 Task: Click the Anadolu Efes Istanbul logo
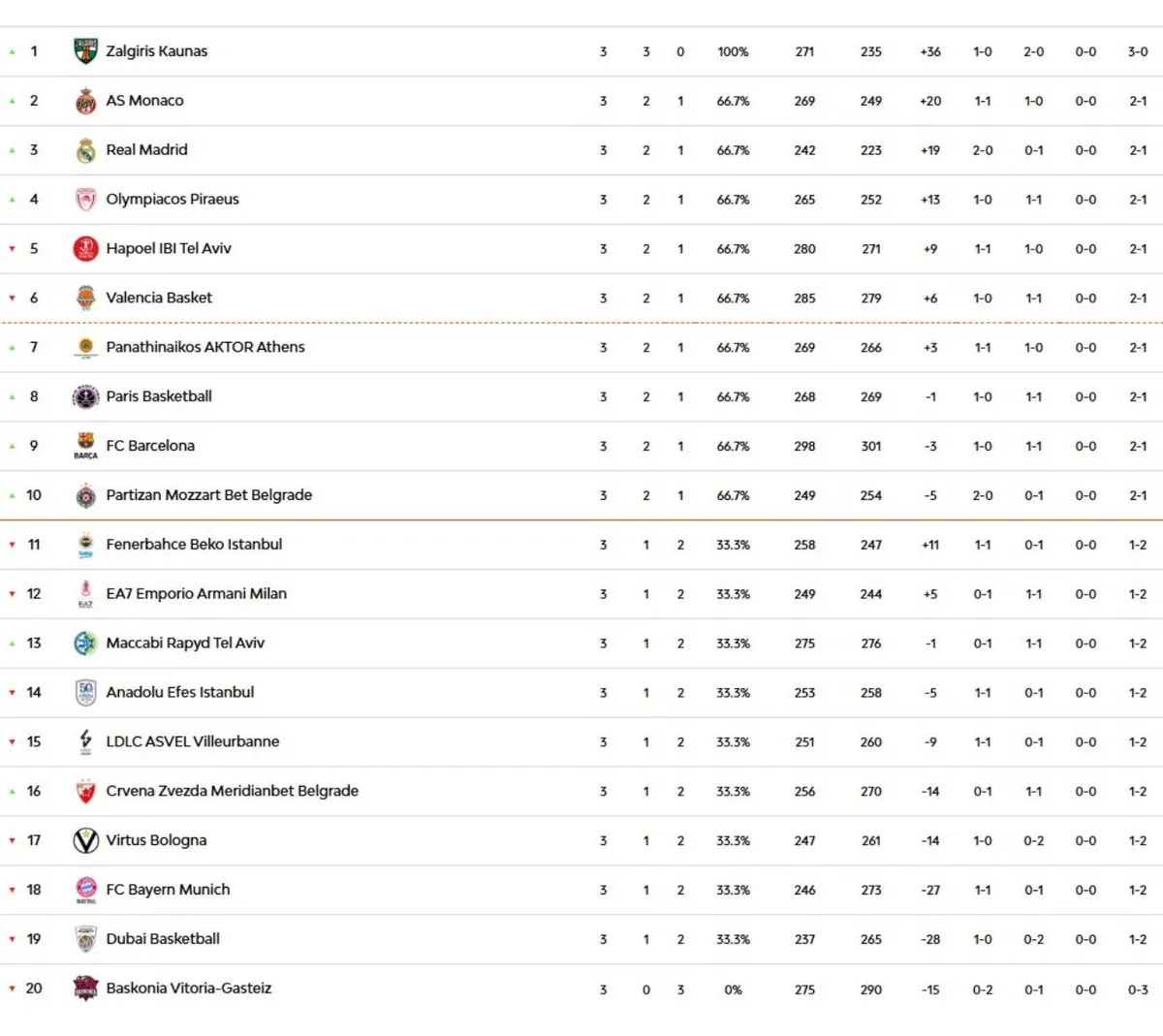click(85, 693)
